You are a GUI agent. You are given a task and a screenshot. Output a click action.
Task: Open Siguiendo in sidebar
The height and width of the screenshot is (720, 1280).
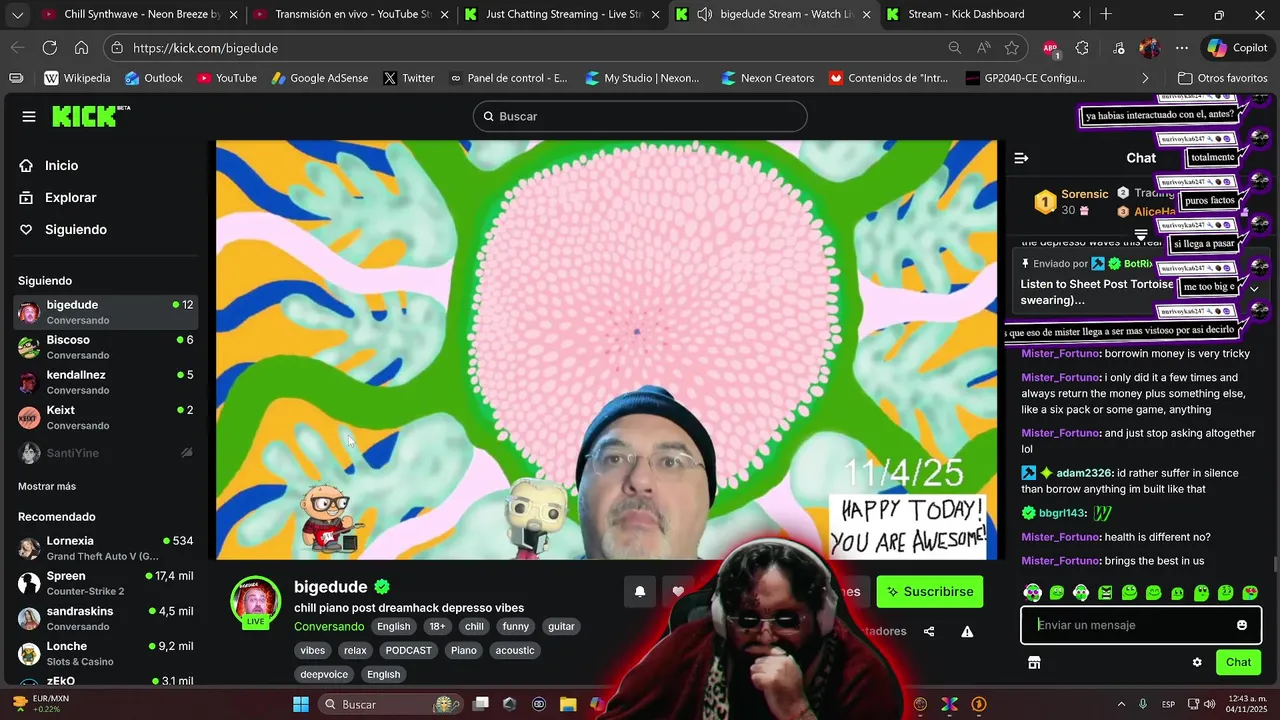(75, 230)
